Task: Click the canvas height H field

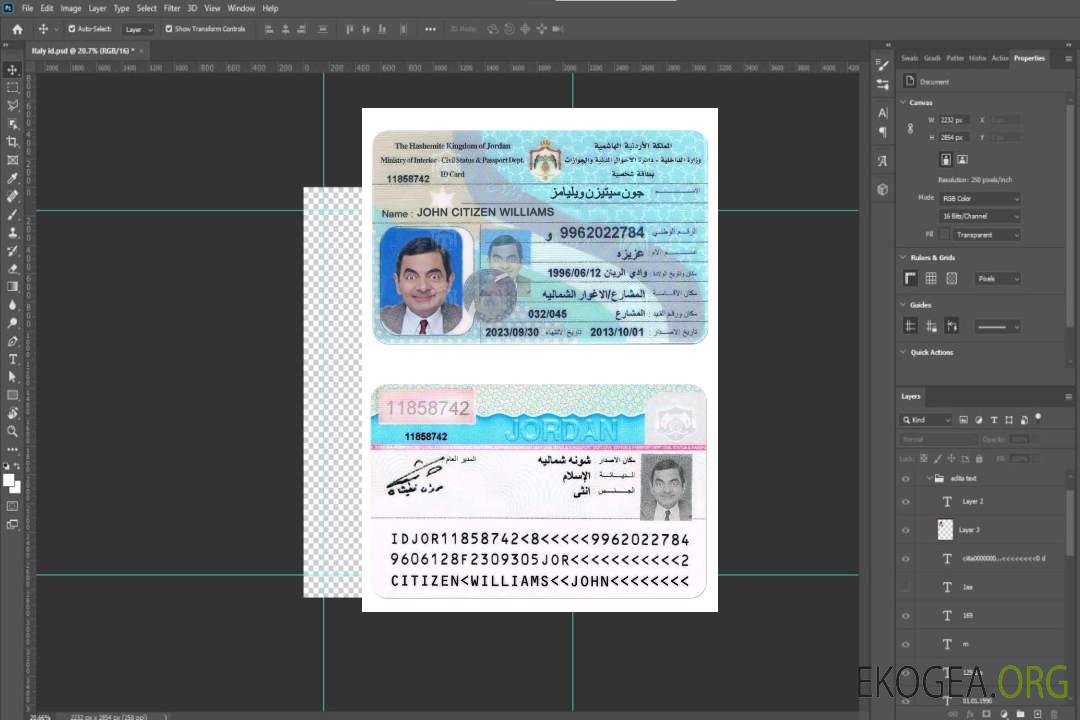Action: pyautogui.click(x=954, y=138)
